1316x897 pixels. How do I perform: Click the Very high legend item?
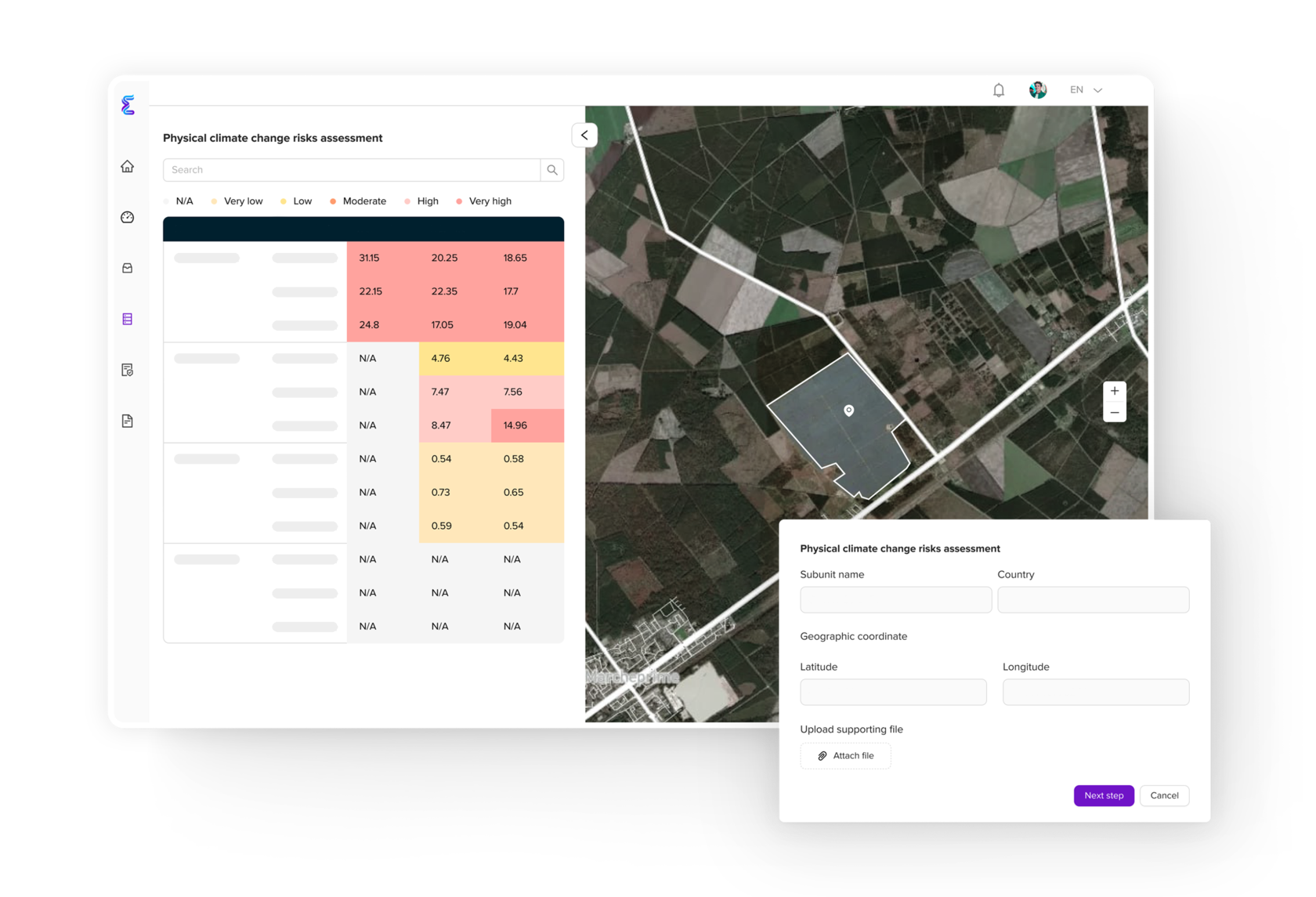(x=484, y=201)
